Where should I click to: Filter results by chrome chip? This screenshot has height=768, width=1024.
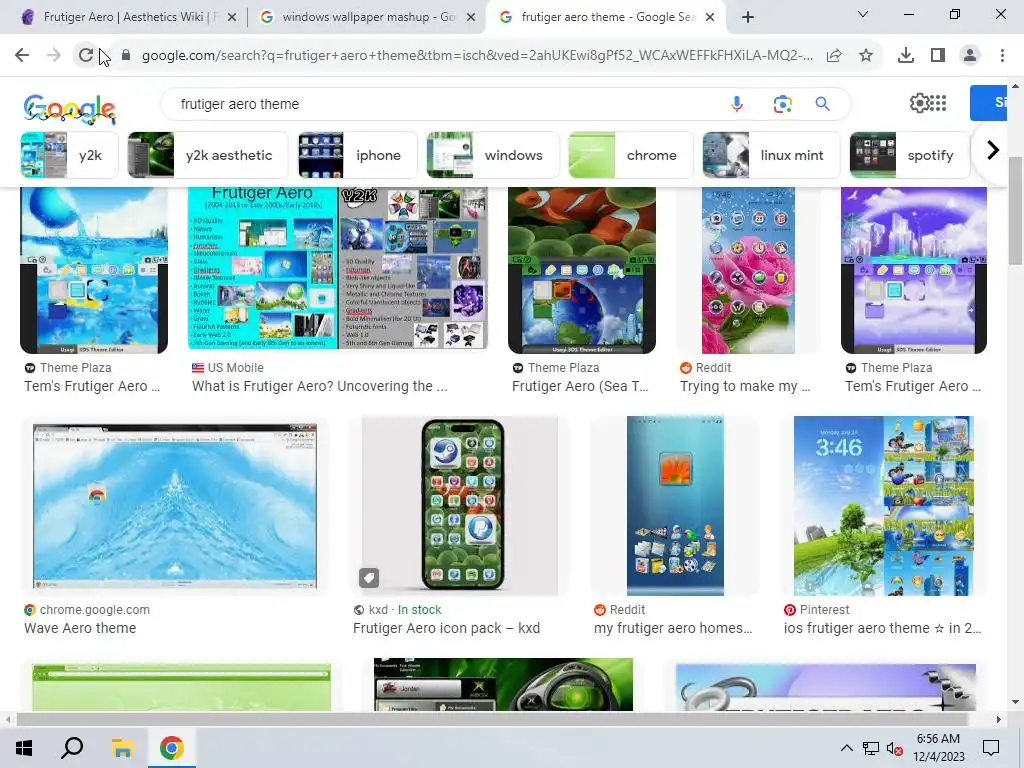630,155
